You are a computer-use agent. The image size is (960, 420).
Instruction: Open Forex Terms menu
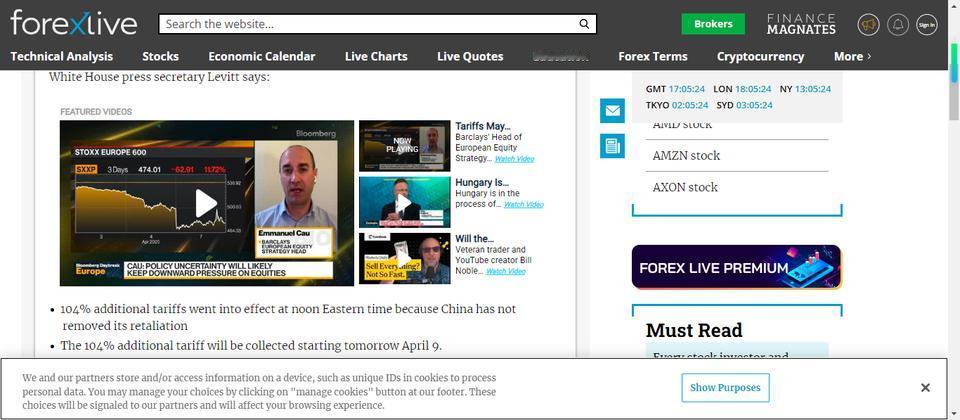point(653,56)
